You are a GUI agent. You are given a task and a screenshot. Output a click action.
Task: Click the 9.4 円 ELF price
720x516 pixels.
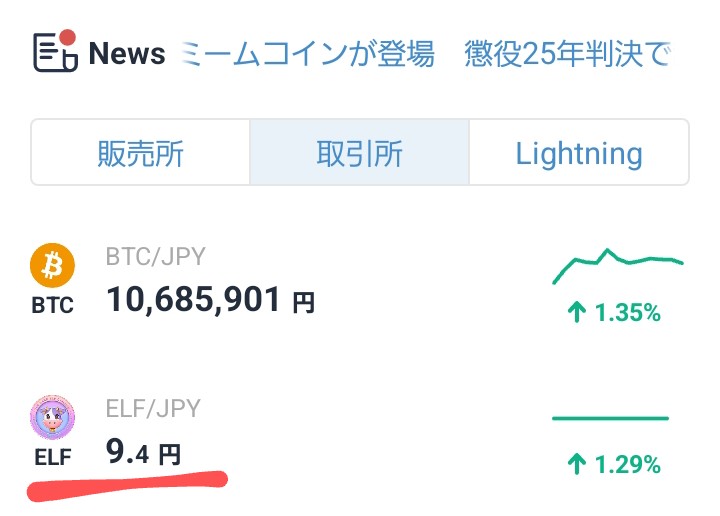click(x=143, y=452)
